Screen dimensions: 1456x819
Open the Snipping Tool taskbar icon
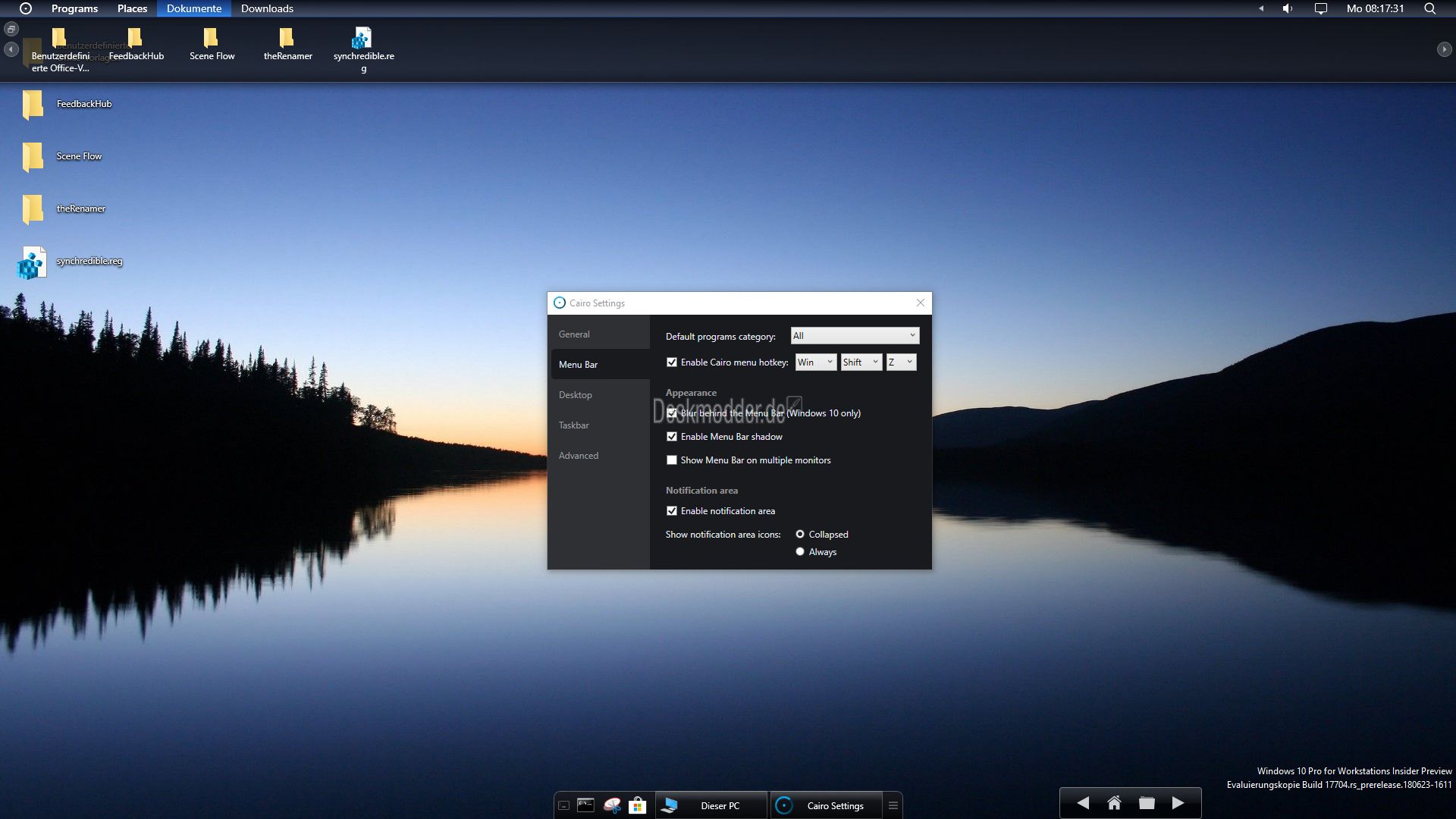pos(612,805)
